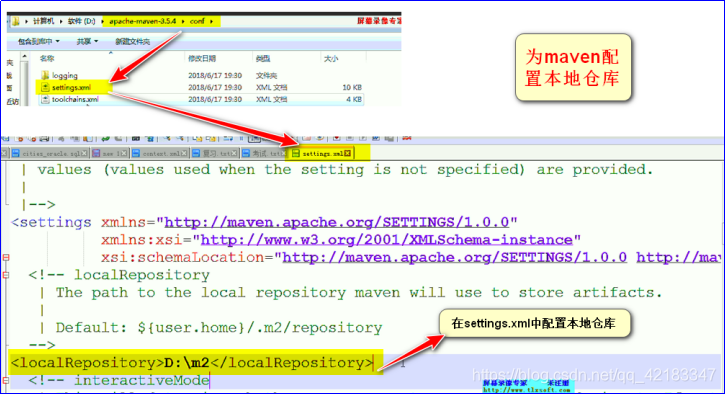
Task: Expand the breadcrumb arrow after 计算机
Action: [61, 21]
